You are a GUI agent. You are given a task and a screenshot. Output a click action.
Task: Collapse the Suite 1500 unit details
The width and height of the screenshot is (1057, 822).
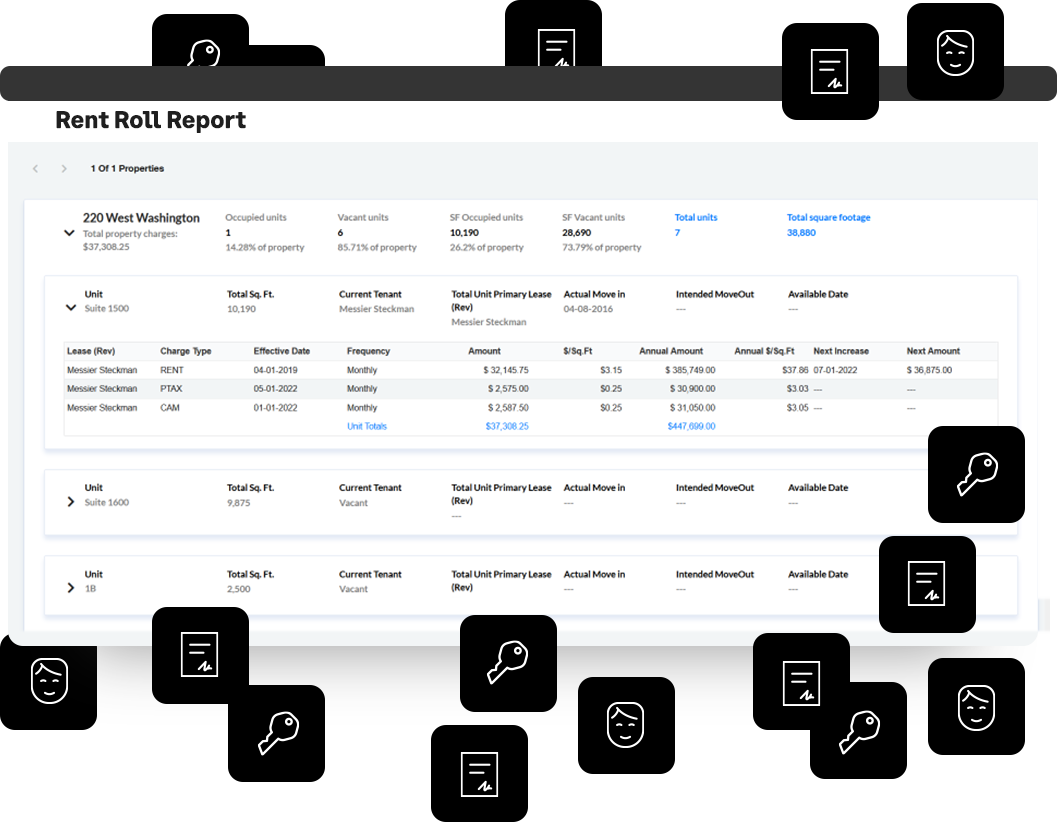(x=71, y=307)
